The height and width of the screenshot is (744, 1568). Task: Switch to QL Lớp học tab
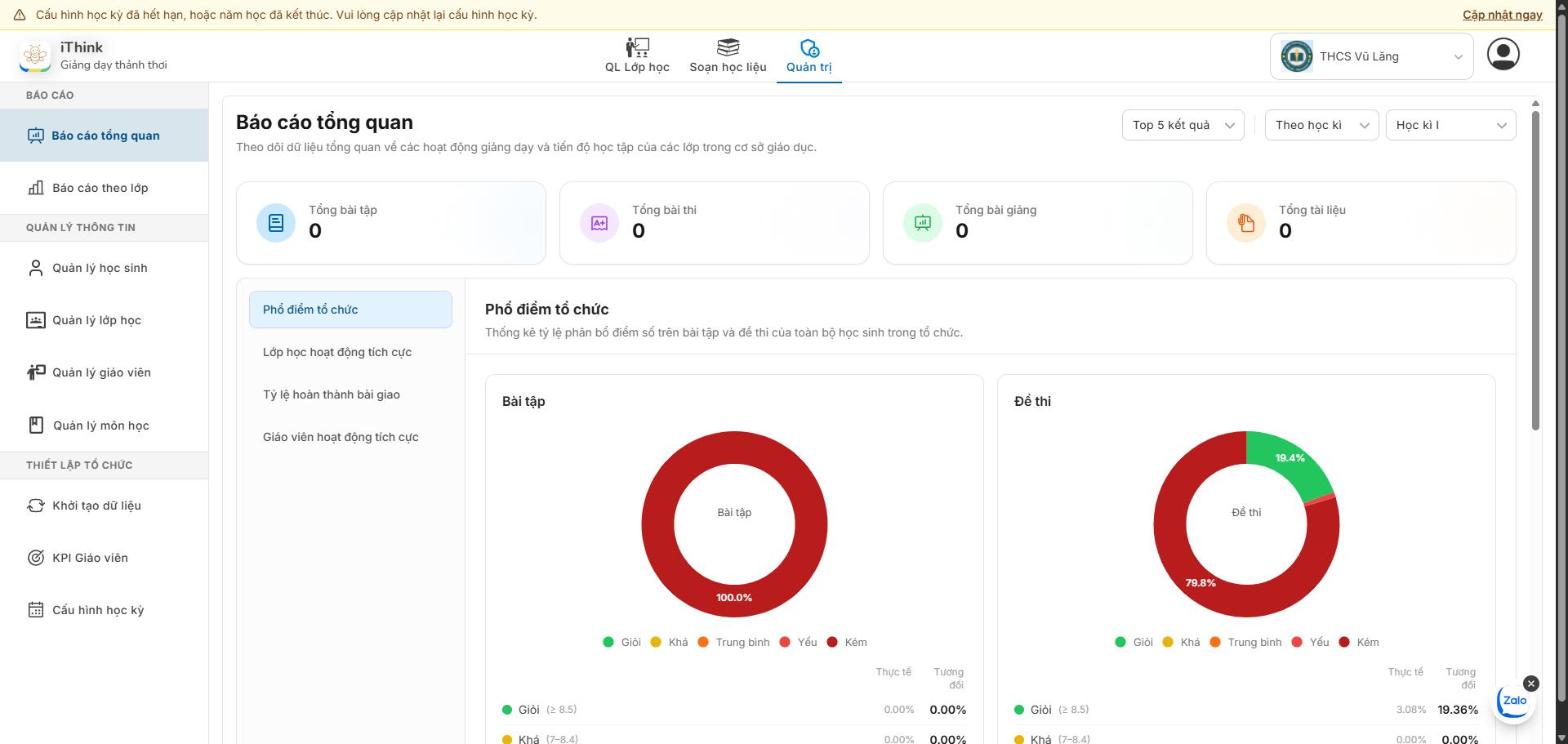(x=637, y=56)
